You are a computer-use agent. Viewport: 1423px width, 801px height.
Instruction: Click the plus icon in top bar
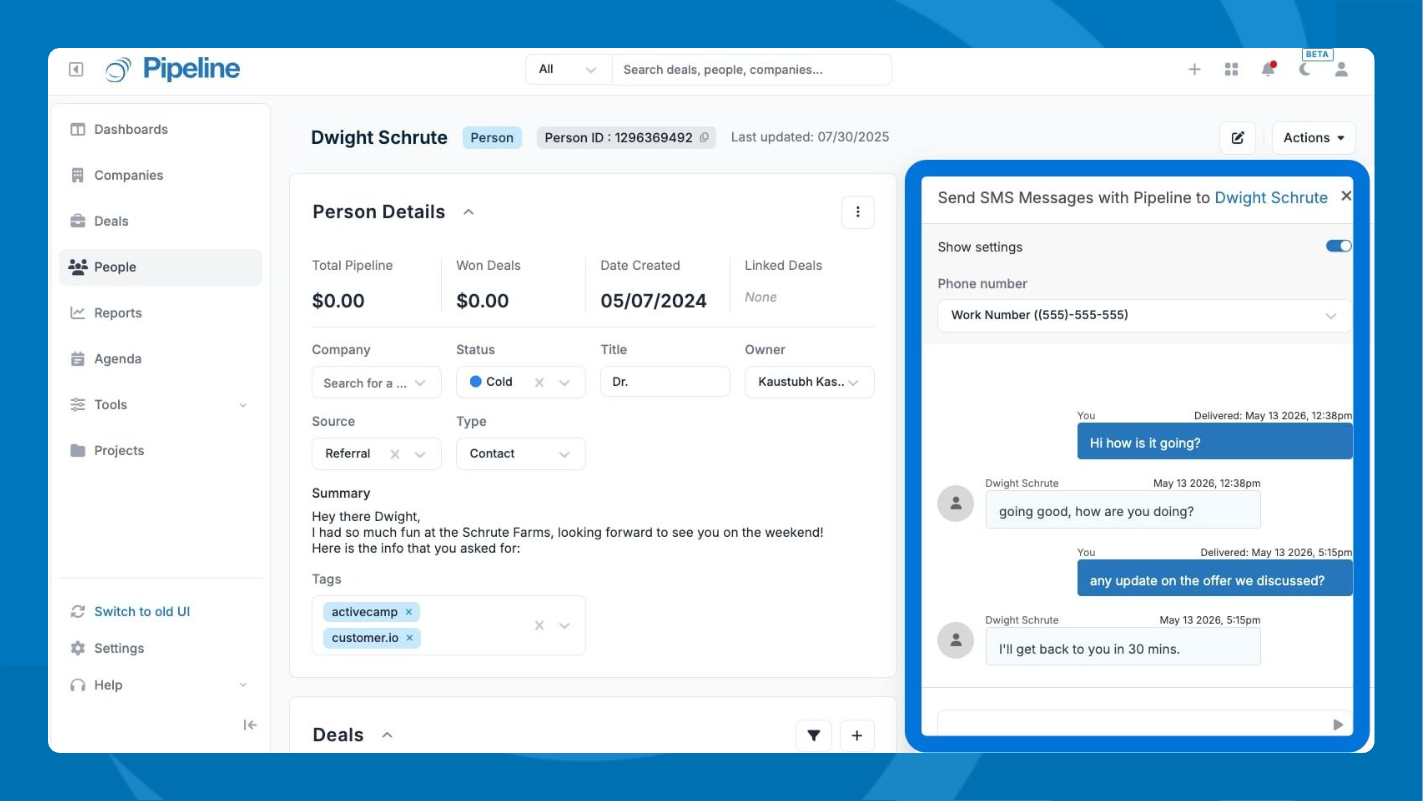point(1194,69)
